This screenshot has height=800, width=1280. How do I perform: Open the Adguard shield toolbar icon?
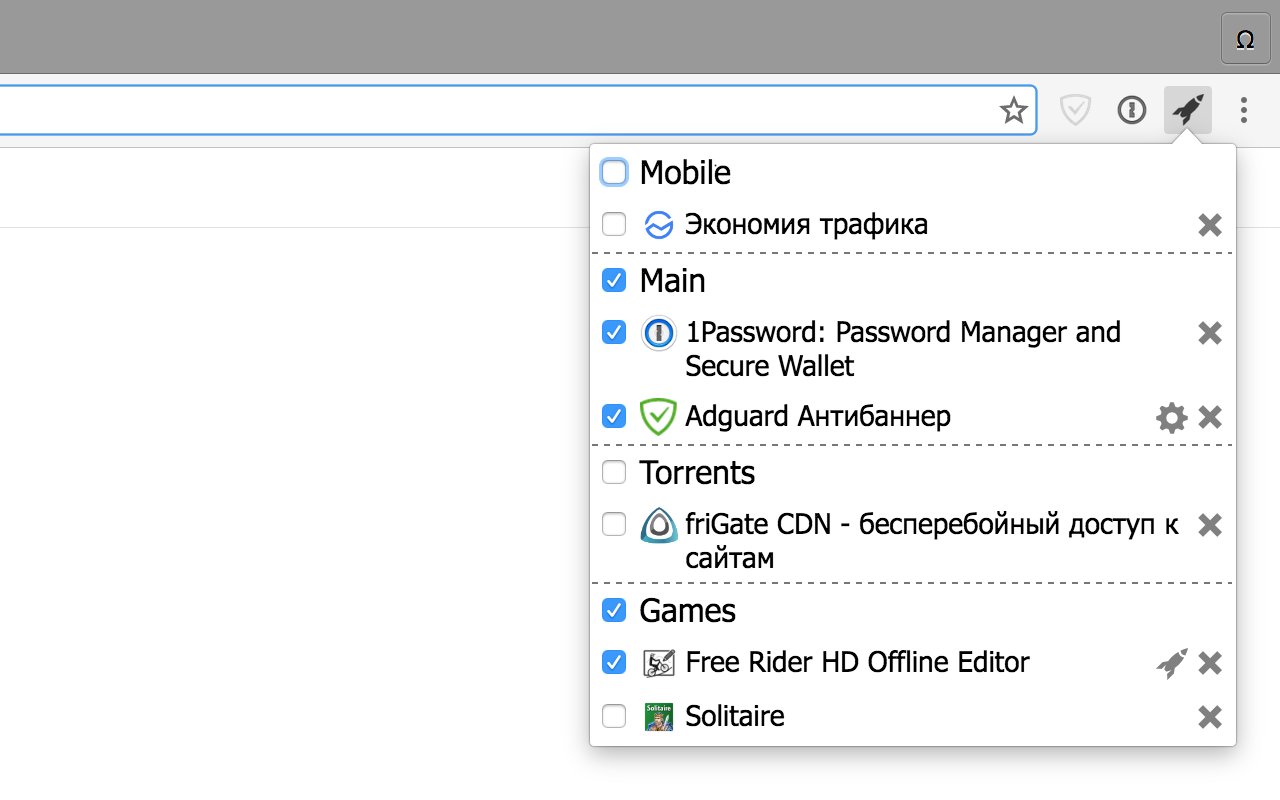pos(1075,110)
